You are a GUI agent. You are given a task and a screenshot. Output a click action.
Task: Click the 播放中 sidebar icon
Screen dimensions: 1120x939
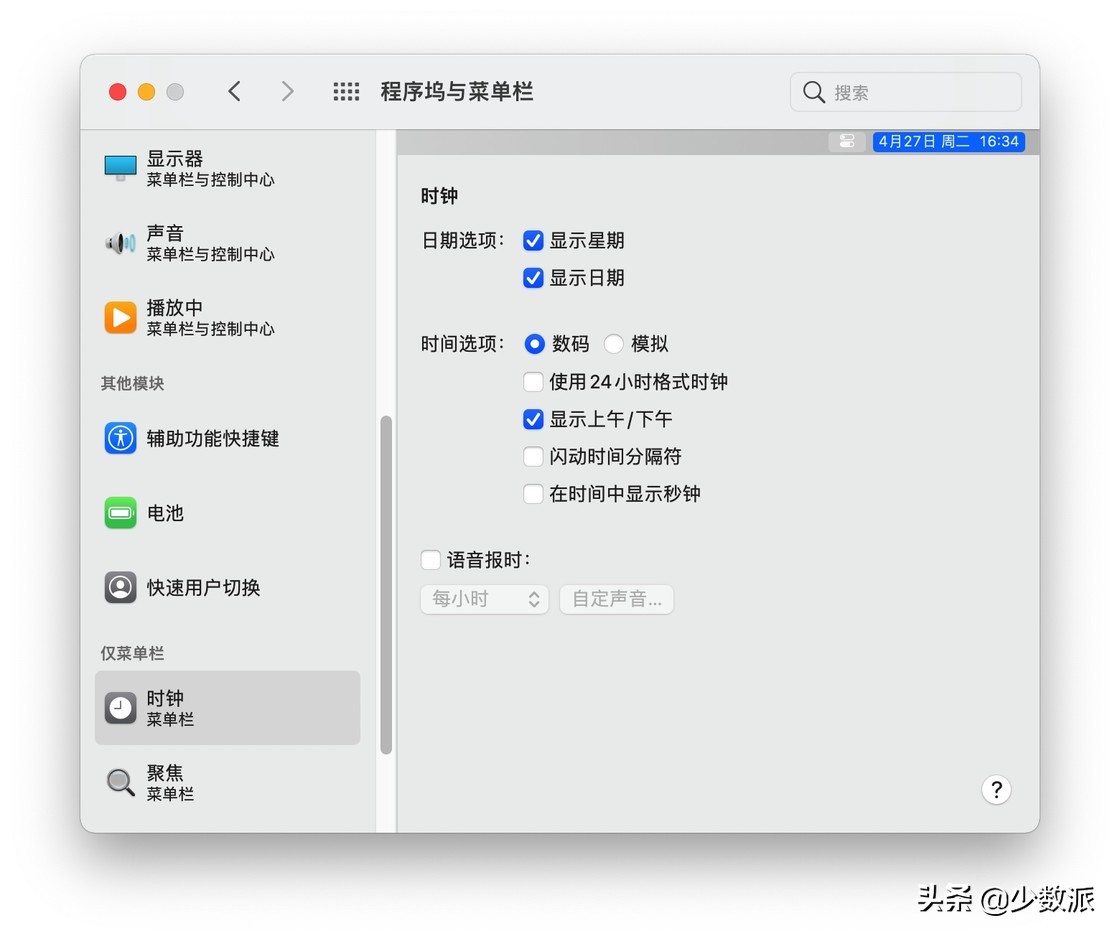tap(120, 317)
